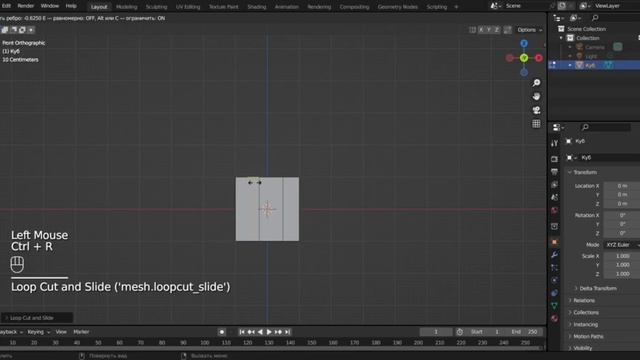Toggle Z mirror axis in viewport header

497,30
